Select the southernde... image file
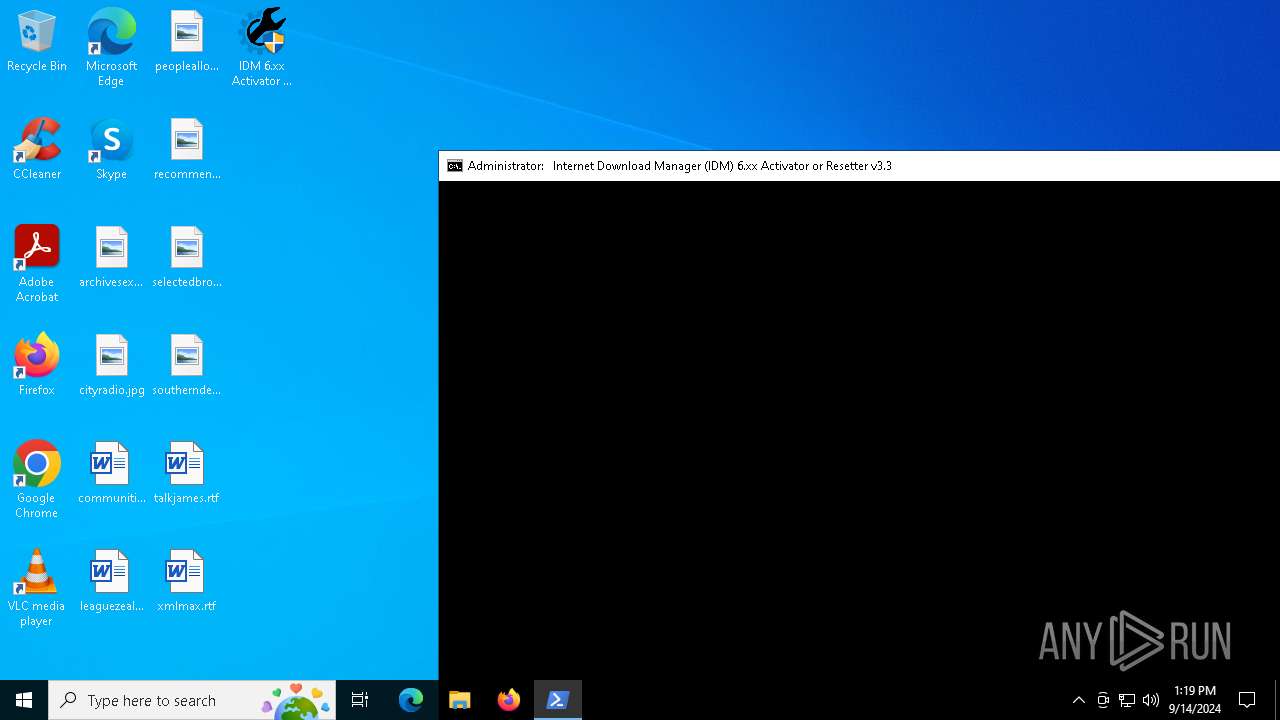 click(x=187, y=366)
